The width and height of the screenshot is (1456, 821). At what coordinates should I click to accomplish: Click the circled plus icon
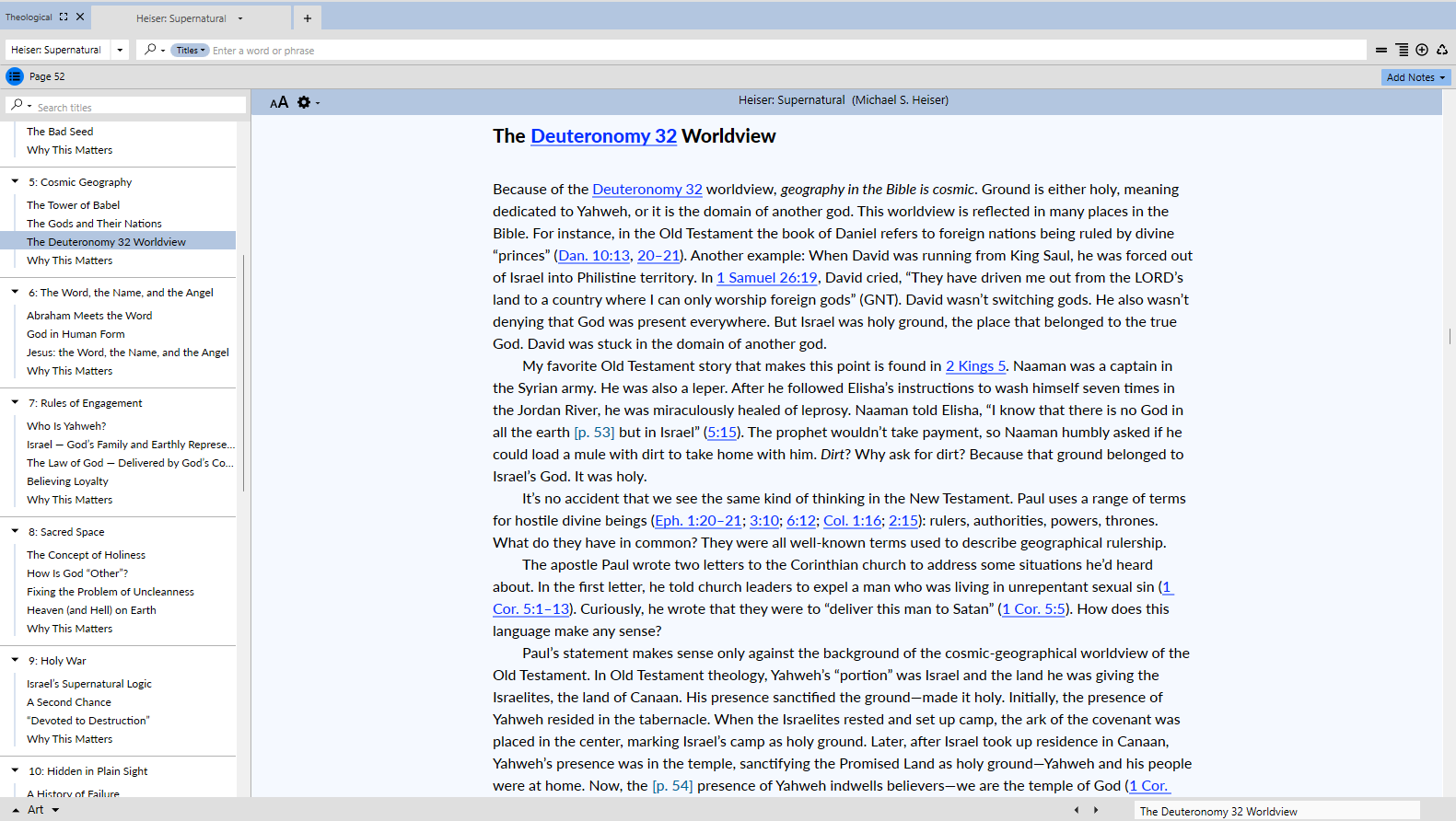coord(1422,51)
